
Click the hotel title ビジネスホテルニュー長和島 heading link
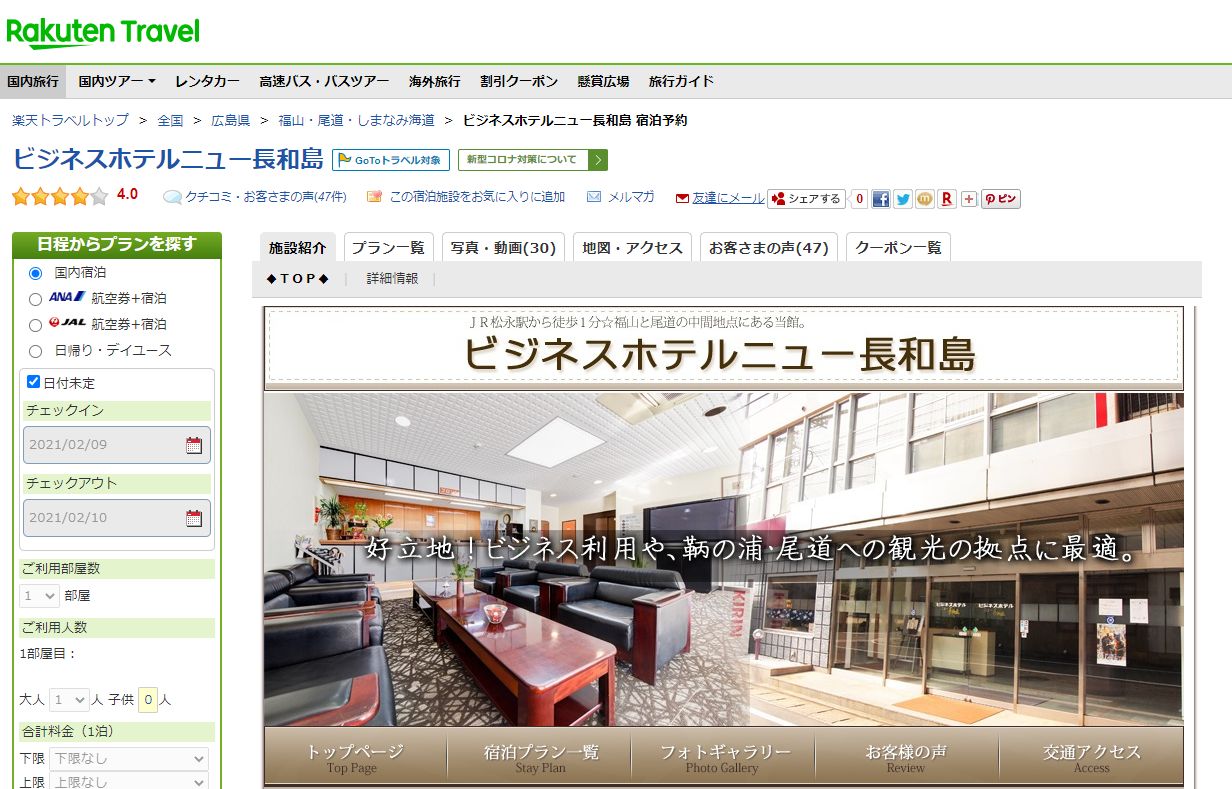pos(168,159)
